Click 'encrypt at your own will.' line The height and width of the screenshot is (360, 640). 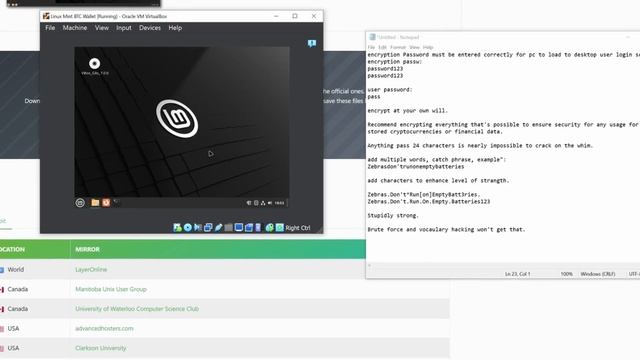tap(407, 110)
